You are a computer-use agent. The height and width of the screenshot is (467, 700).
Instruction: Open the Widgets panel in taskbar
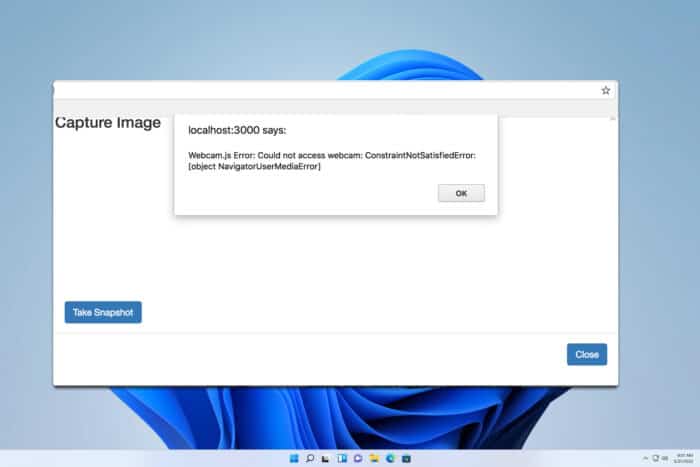[x=342, y=459]
